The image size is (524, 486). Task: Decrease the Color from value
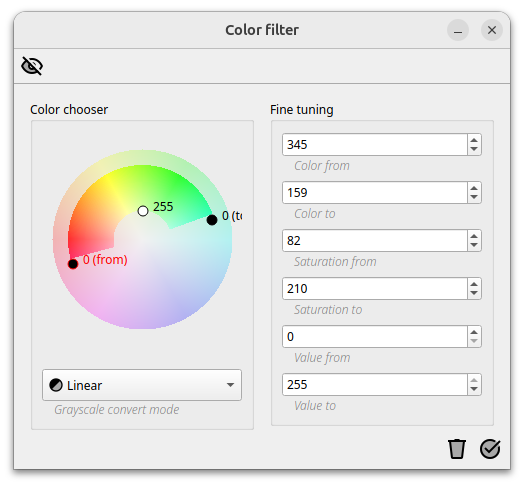click(474, 149)
